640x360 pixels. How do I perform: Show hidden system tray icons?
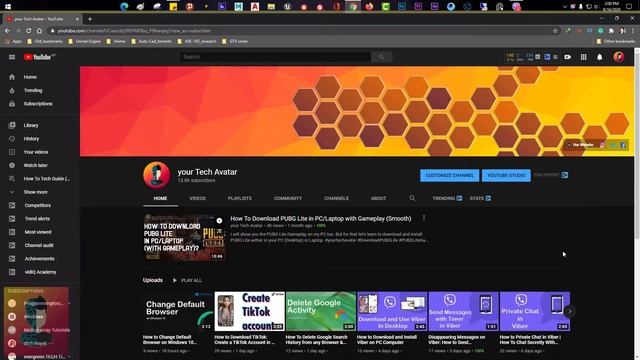tap(564, 7)
